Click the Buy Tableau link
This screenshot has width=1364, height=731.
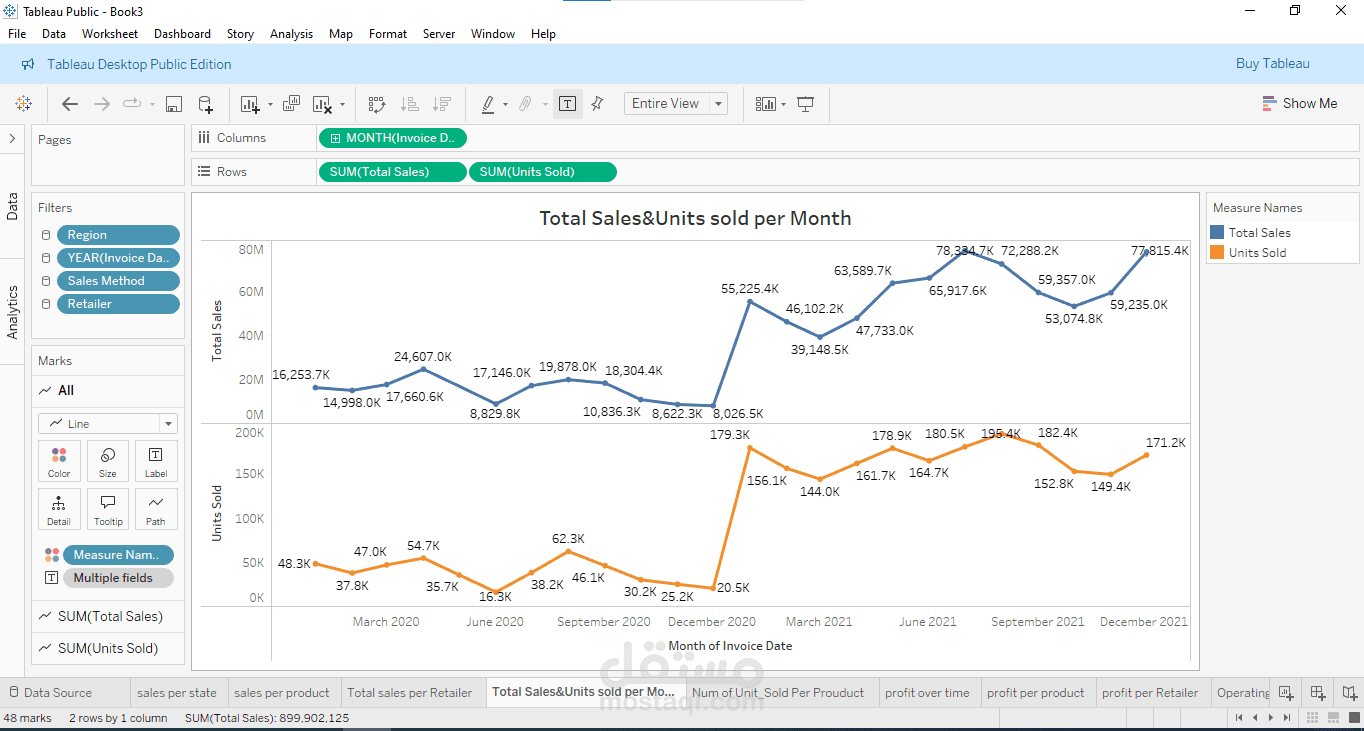1273,64
